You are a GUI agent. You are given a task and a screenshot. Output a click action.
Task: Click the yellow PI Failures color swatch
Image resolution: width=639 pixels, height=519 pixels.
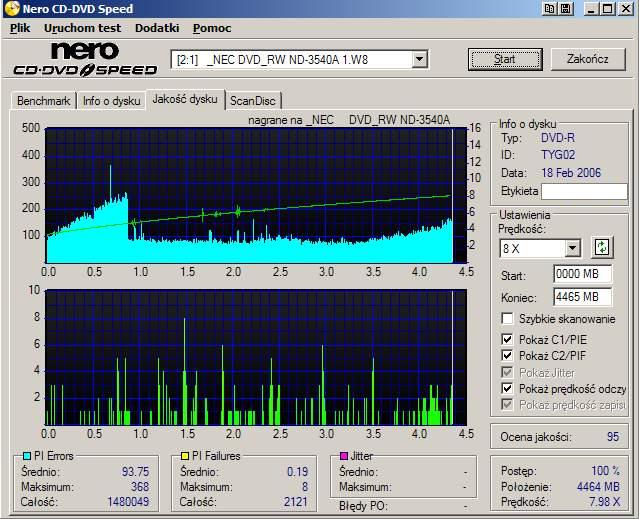coord(185,456)
